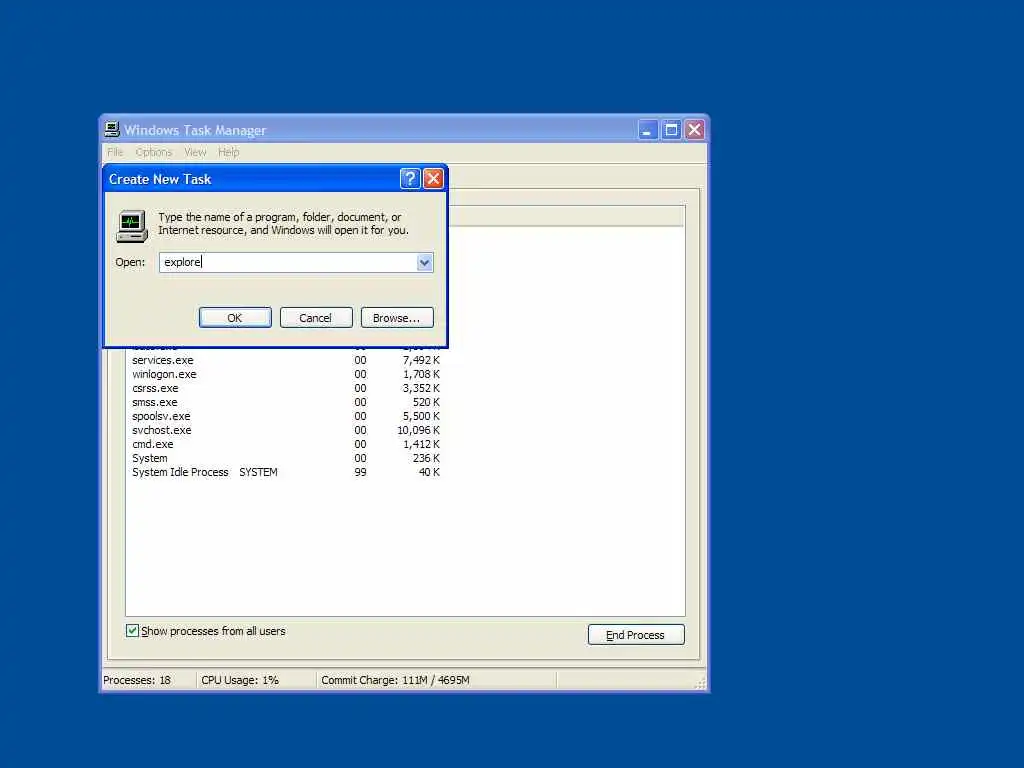
Task: Click the computer run icon in dialog
Action: point(132,226)
